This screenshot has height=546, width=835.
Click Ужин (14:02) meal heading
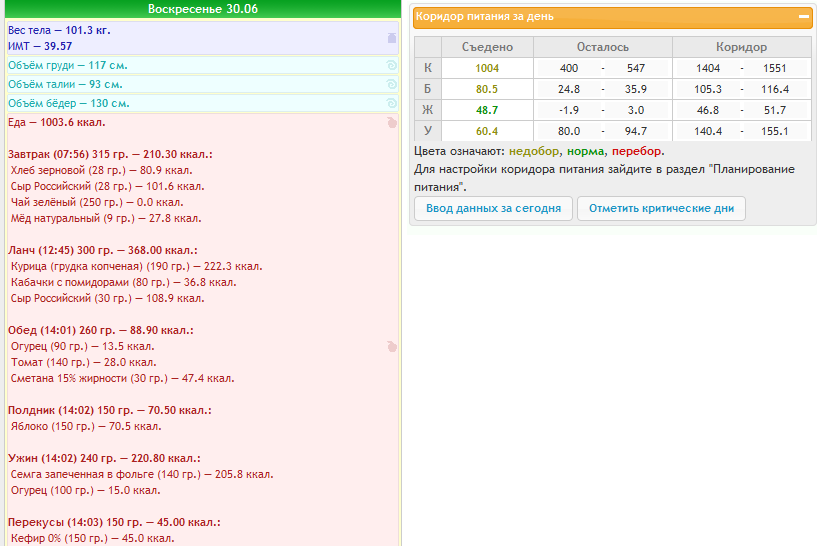point(104,458)
